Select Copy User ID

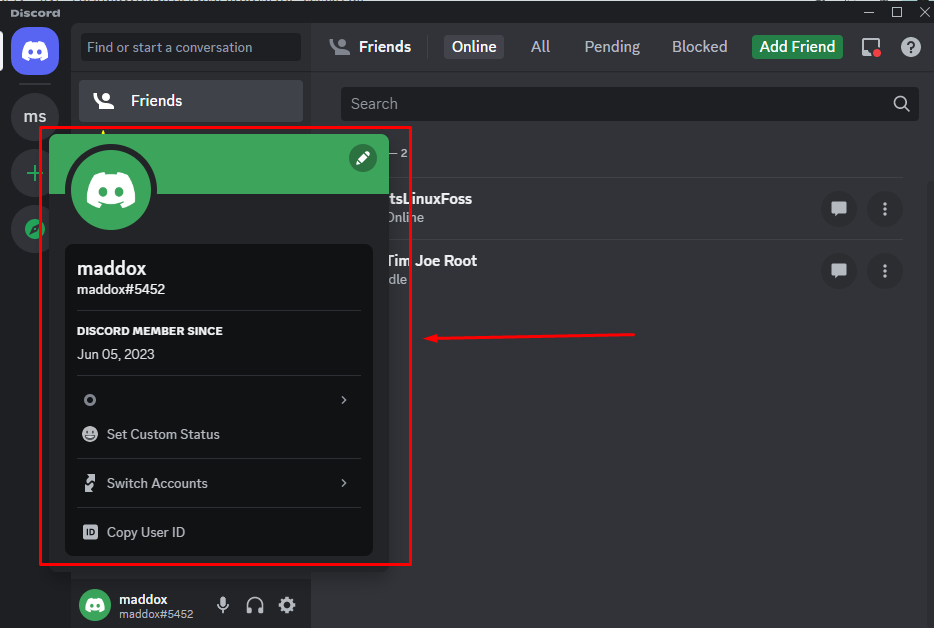click(x=219, y=532)
